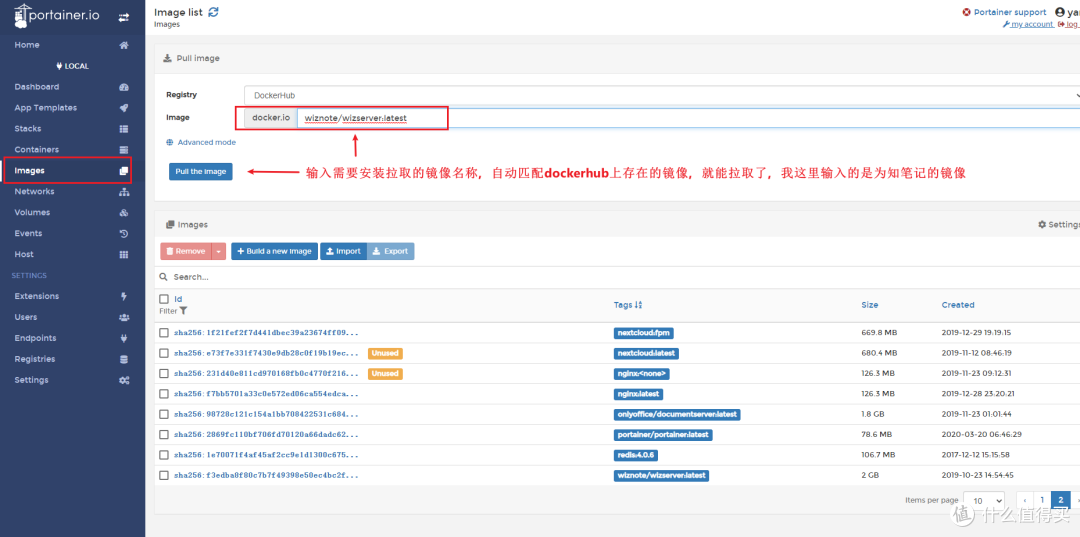Viewport: 1080px width, 537px height.
Task: Click the Tags sort icon
Action: [x=638, y=305]
